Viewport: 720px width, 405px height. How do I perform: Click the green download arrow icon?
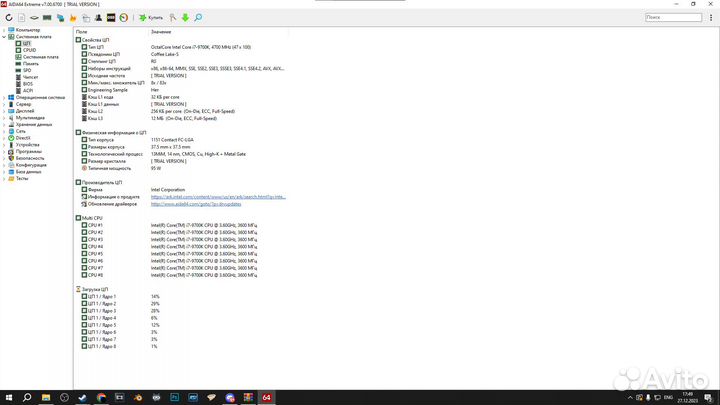185,17
